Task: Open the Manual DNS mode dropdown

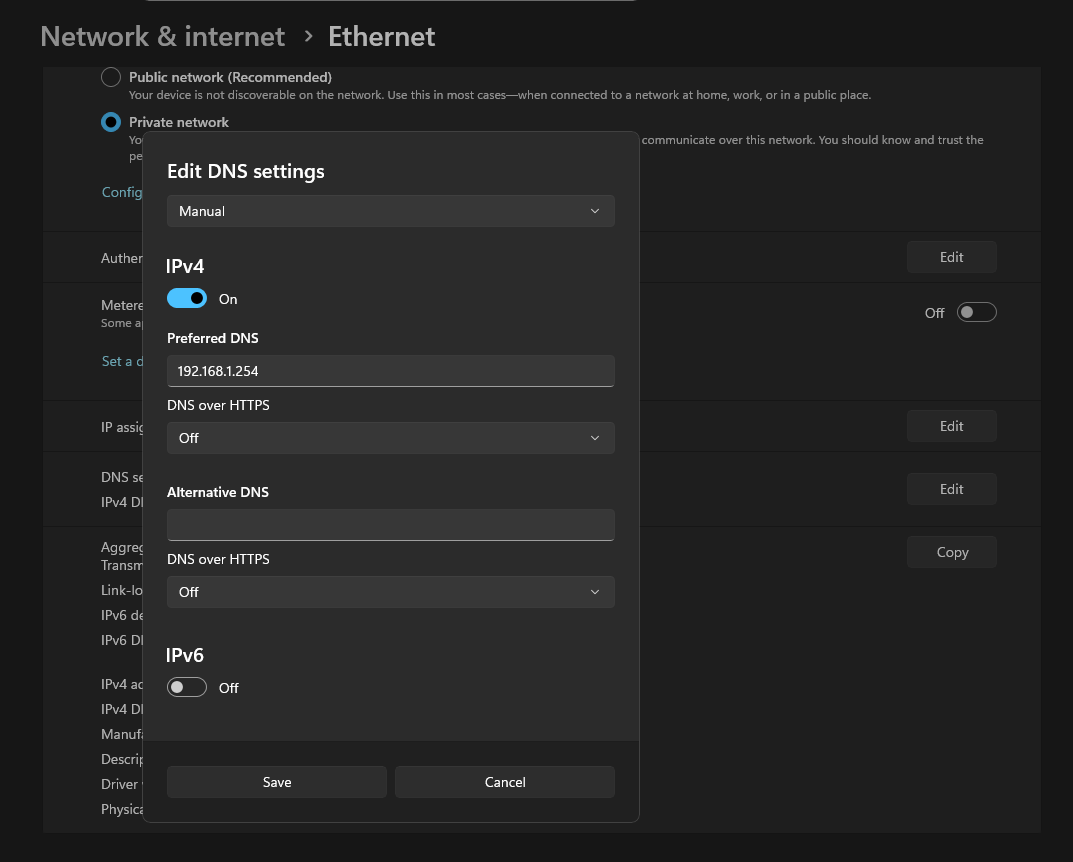Action: tap(390, 211)
